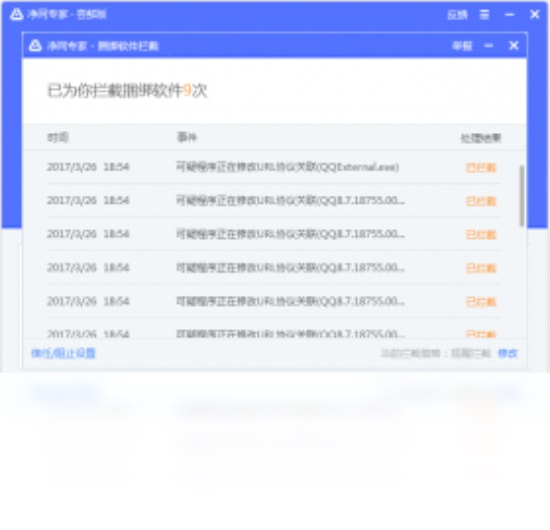
Task: Click 举报 report in the dialog title bar
Action: [x=462, y=46]
